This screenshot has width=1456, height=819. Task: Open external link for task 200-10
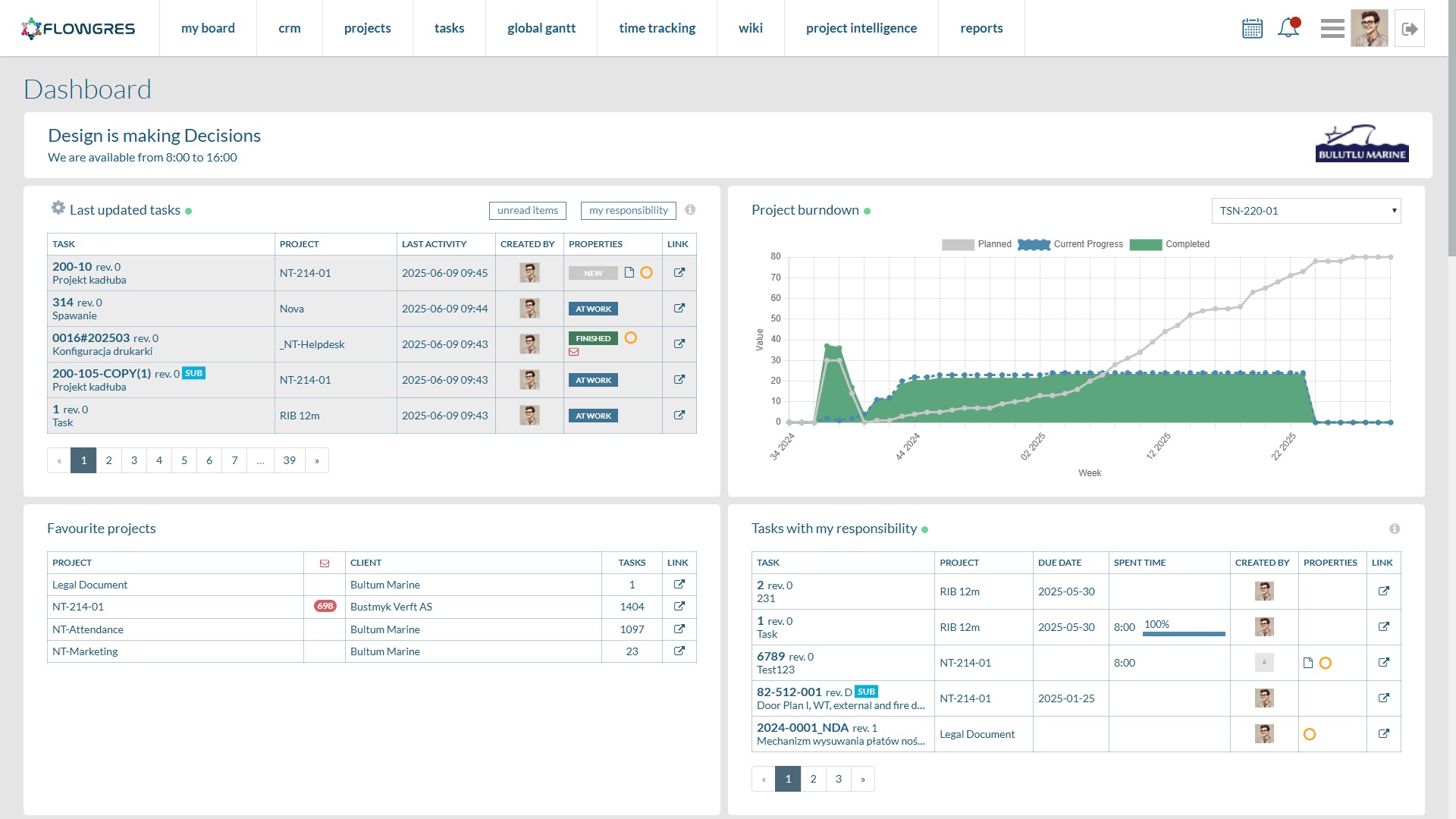pyautogui.click(x=679, y=272)
